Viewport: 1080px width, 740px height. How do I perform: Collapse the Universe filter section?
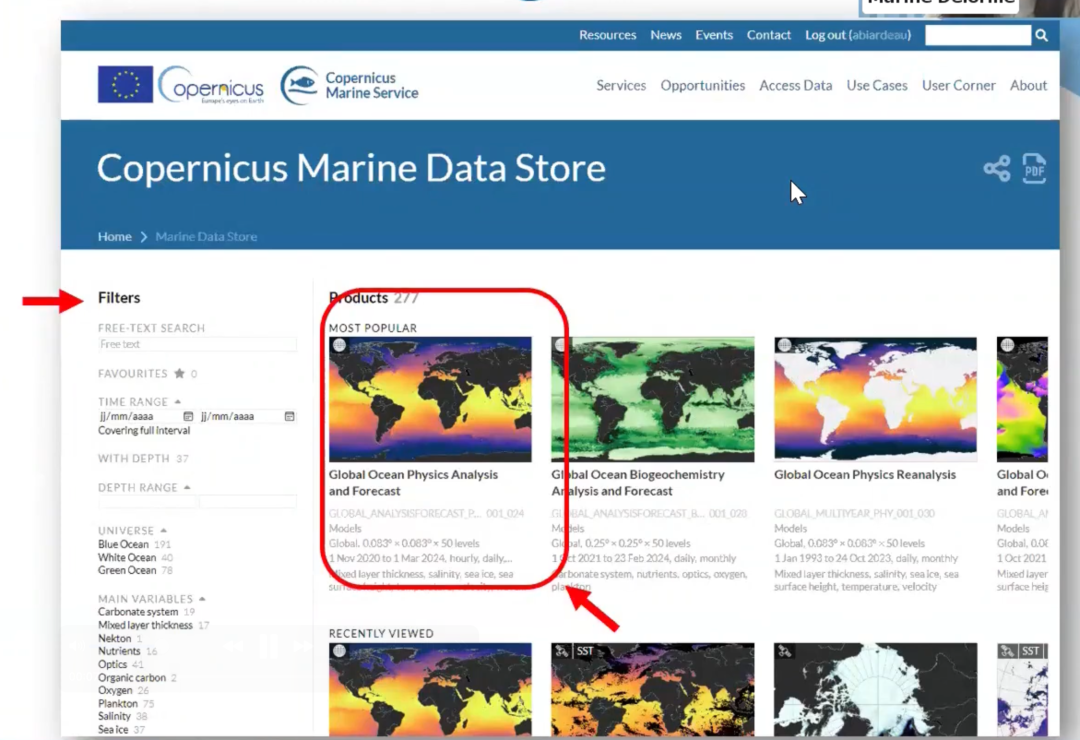click(163, 531)
